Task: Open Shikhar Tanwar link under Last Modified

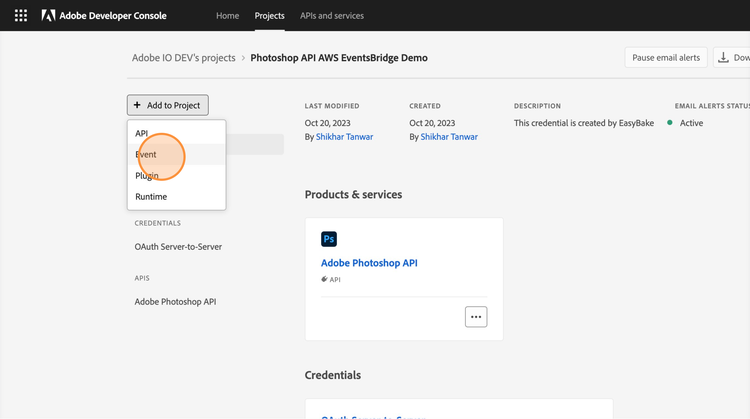Action: pyautogui.click(x=345, y=137)
